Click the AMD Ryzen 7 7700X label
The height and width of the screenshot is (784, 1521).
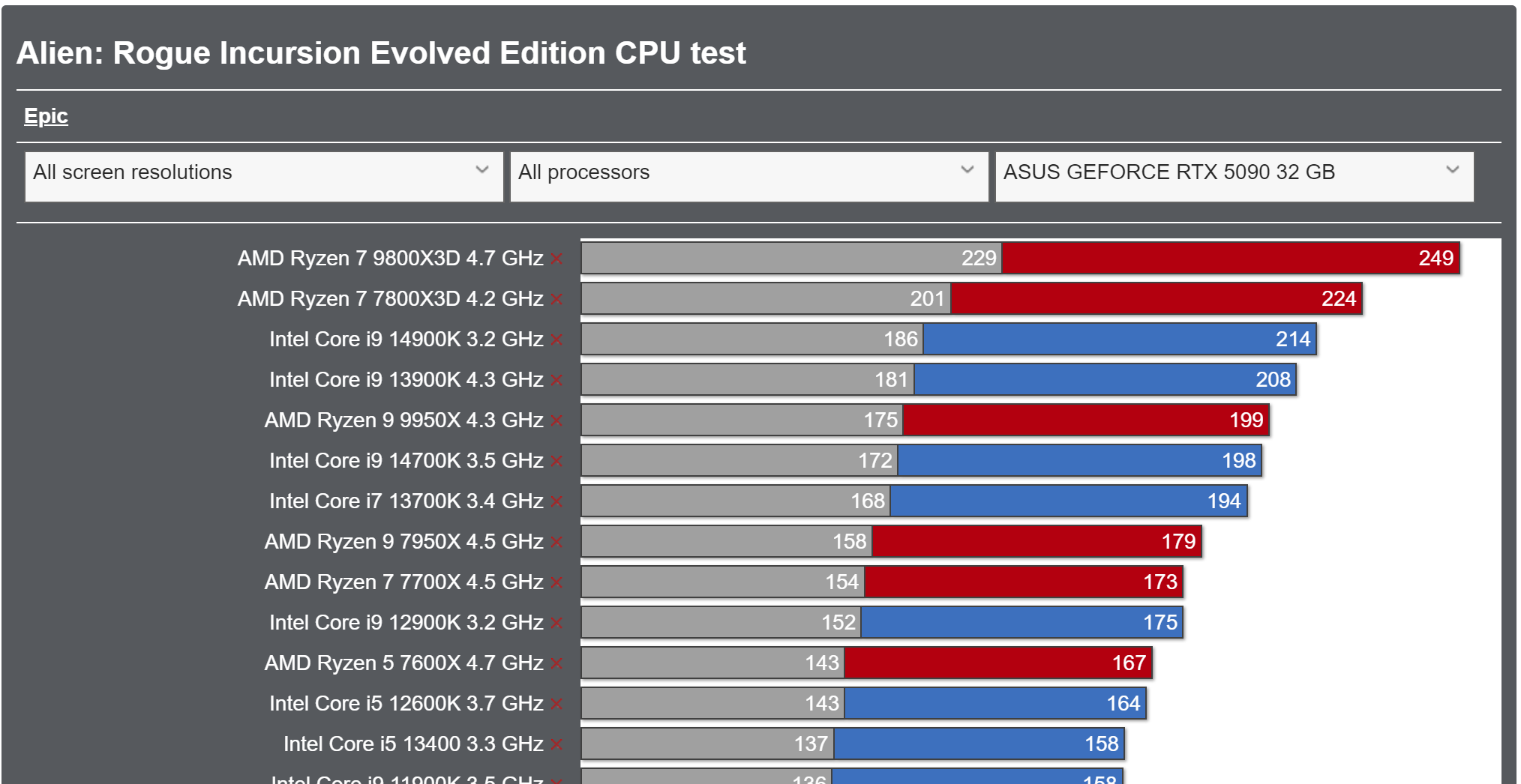pyautogui.click(x=403, y=582)
